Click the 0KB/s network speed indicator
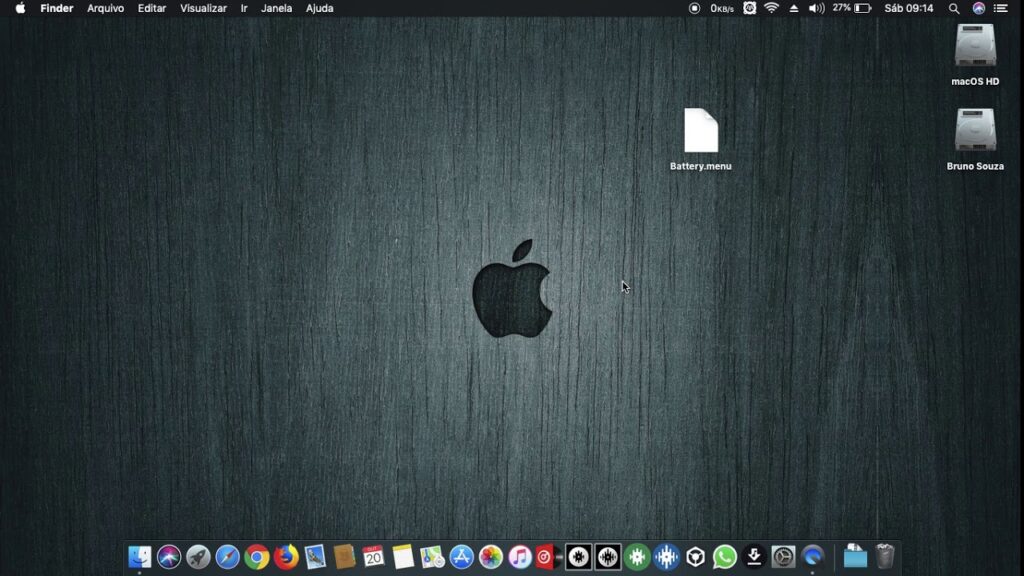1024x576 pixels. (722, 8)
